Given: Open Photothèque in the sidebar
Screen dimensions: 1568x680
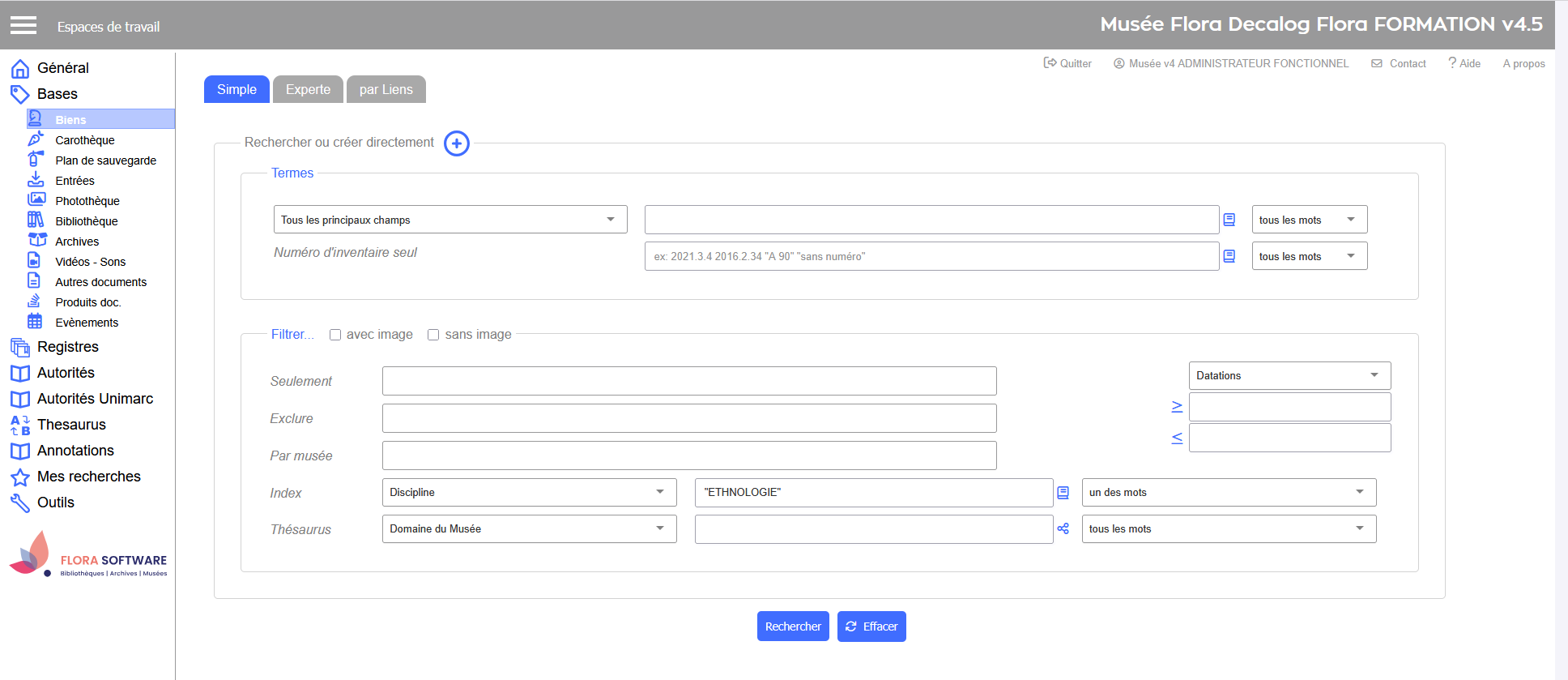Looking at the screenshot, I should coord(87,201).
